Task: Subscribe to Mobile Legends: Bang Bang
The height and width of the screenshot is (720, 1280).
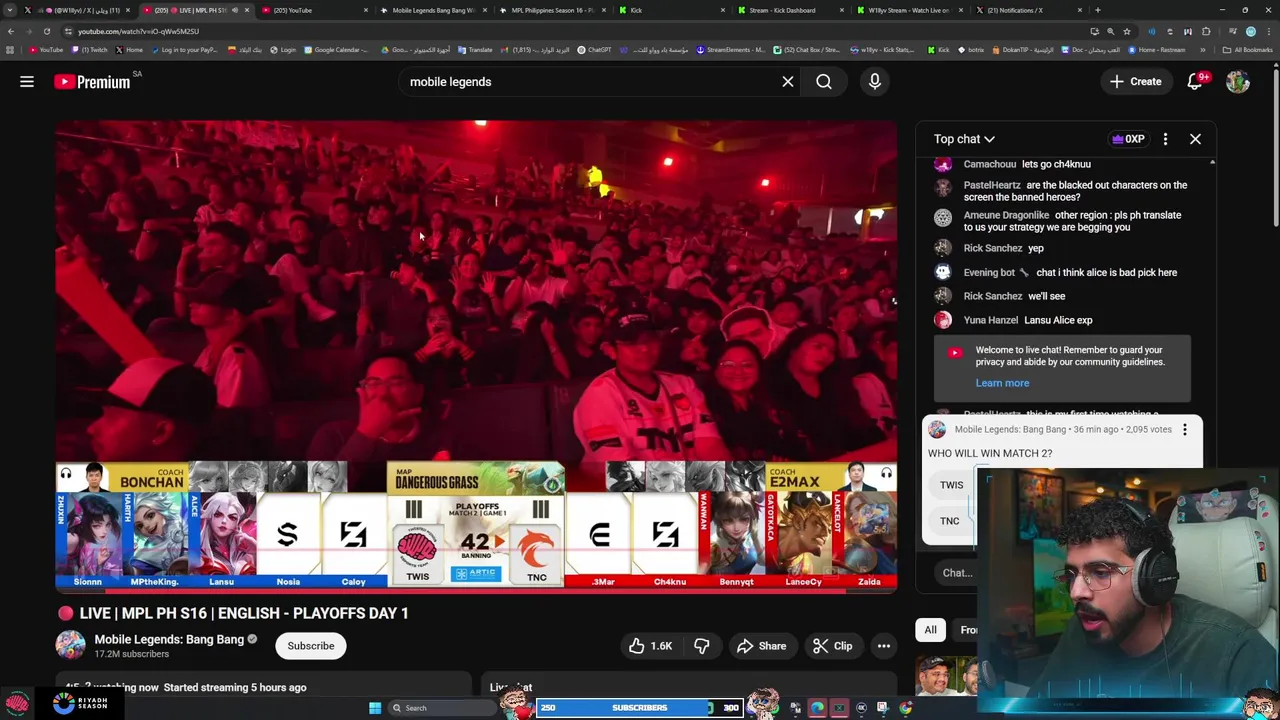Action: 311,646
